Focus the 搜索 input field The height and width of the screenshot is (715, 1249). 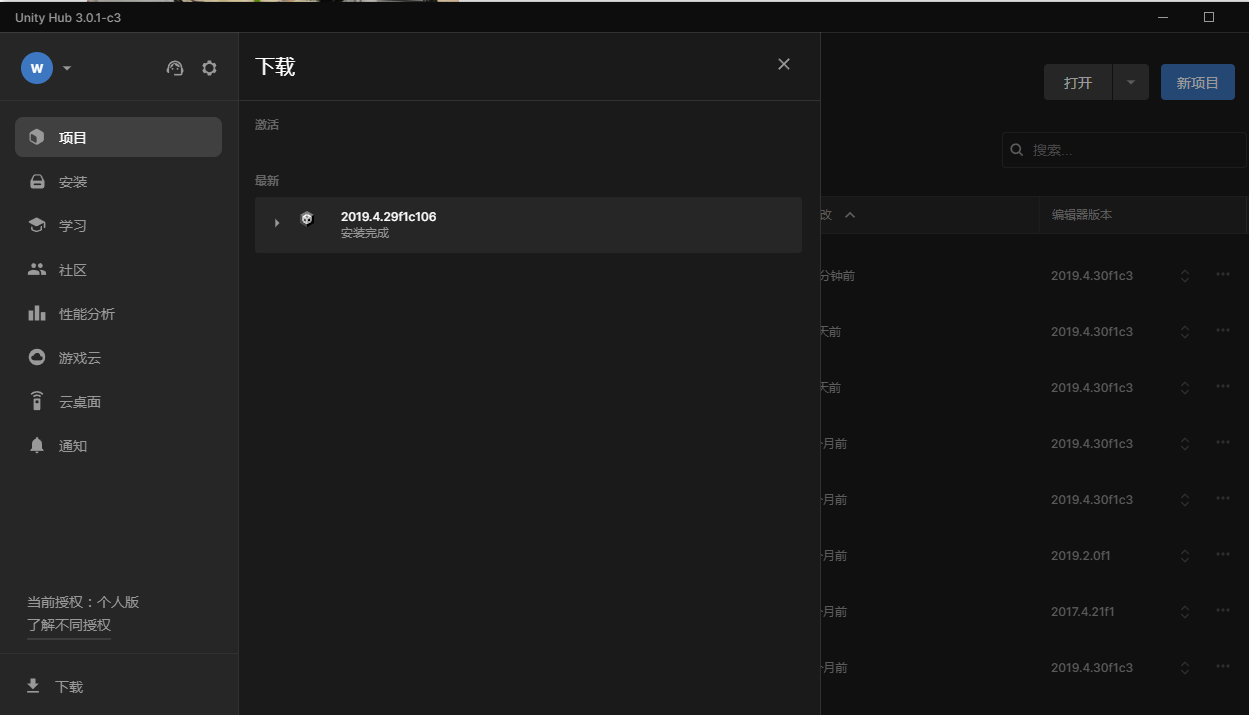click(1124, 150)
